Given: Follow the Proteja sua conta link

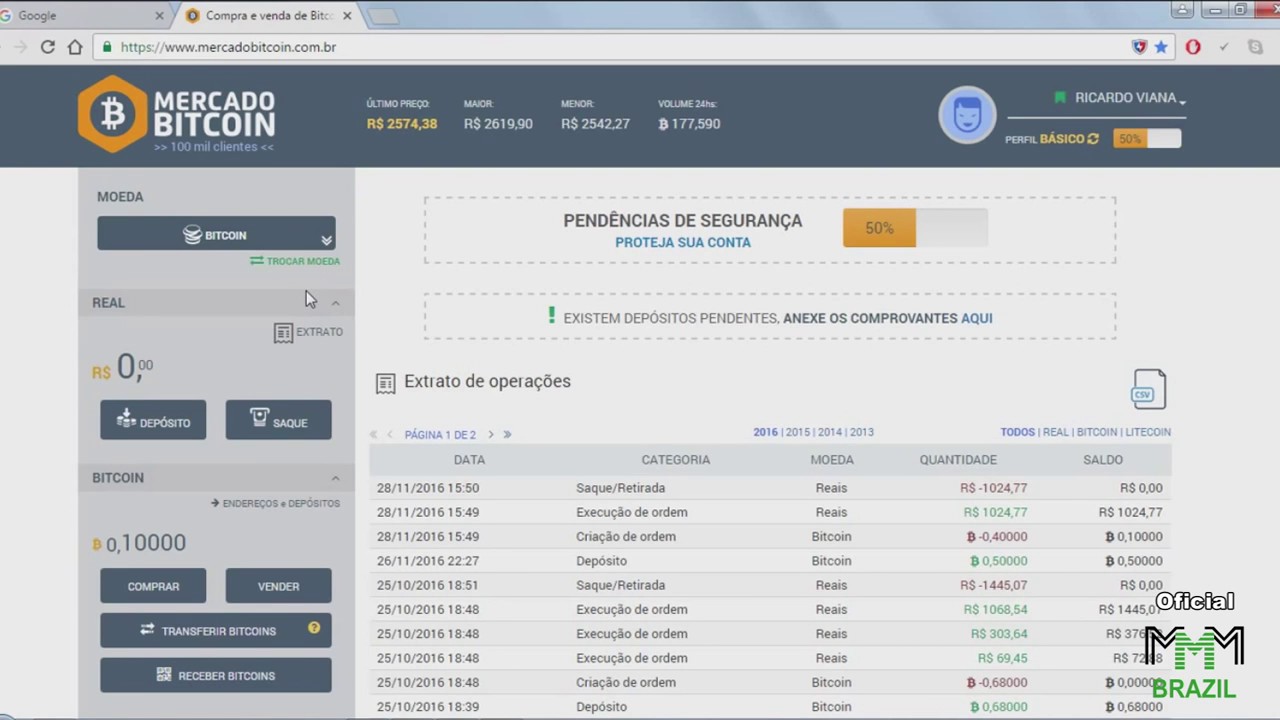Looking at the screenshot, I should (x=683, y=242).
